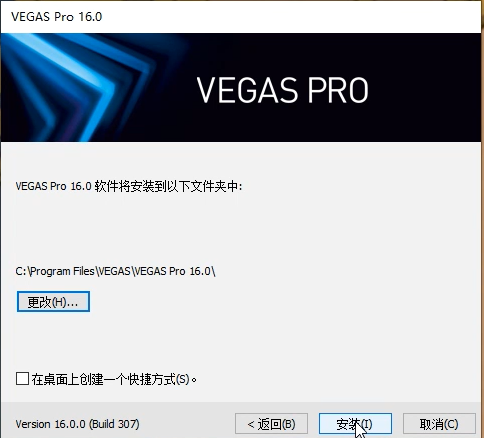Viewport: 484px width, 438px height.
Task: Cancel setup using the 取消(C) button
Action: click(439, 424)
